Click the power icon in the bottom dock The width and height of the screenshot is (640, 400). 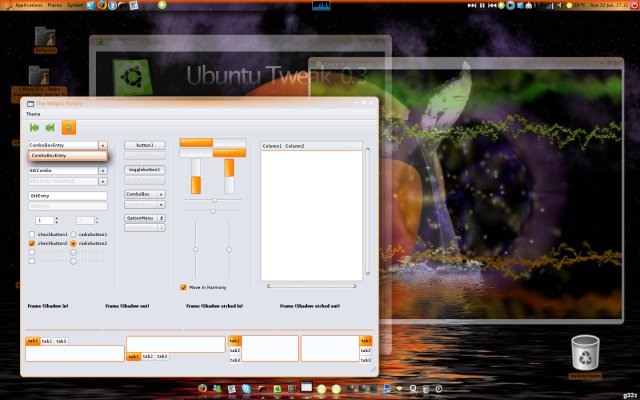(x=439, y=389)
